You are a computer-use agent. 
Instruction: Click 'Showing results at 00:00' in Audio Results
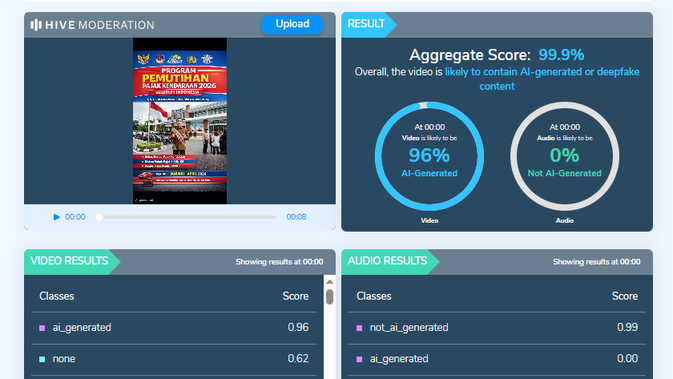tap(597, 262)
